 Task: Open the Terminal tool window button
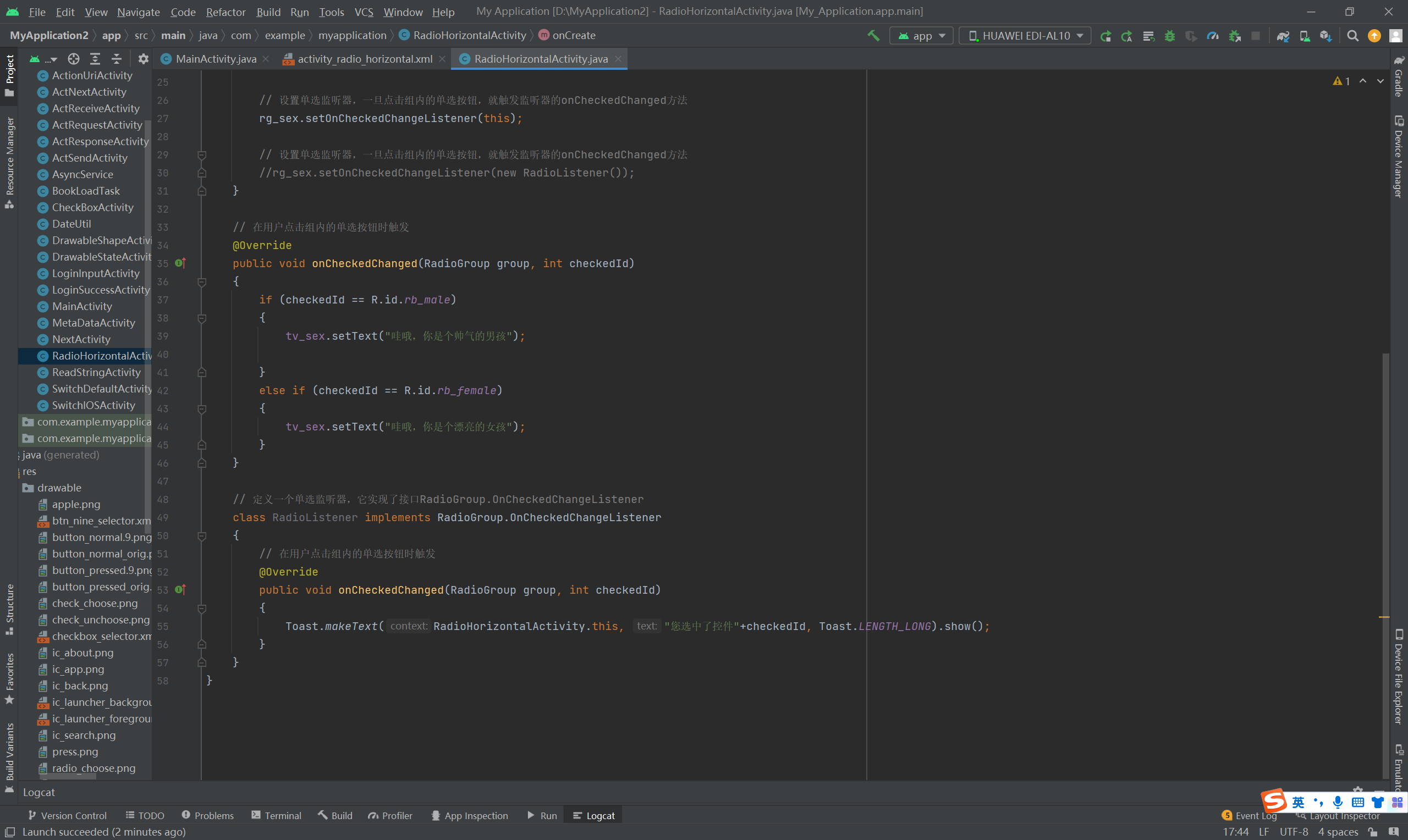pyautogui.click(x=276, y=815)
